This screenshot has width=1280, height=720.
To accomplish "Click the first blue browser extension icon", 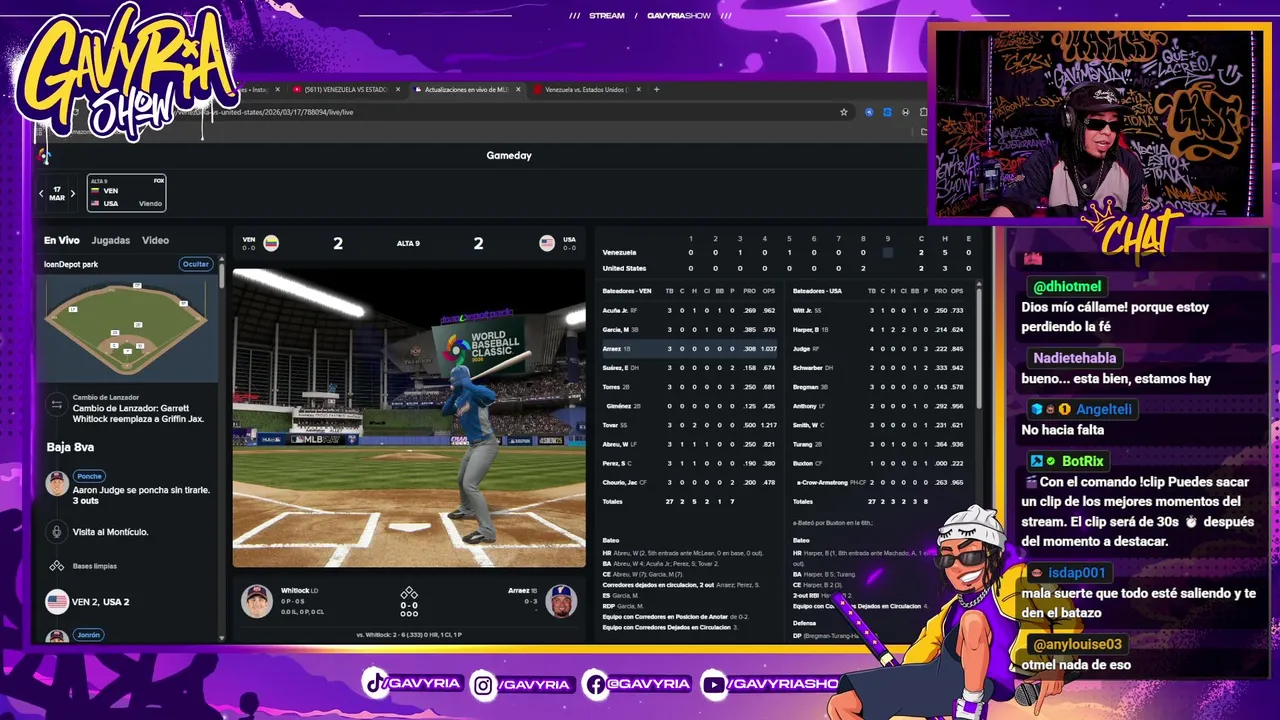I will 868,112.
